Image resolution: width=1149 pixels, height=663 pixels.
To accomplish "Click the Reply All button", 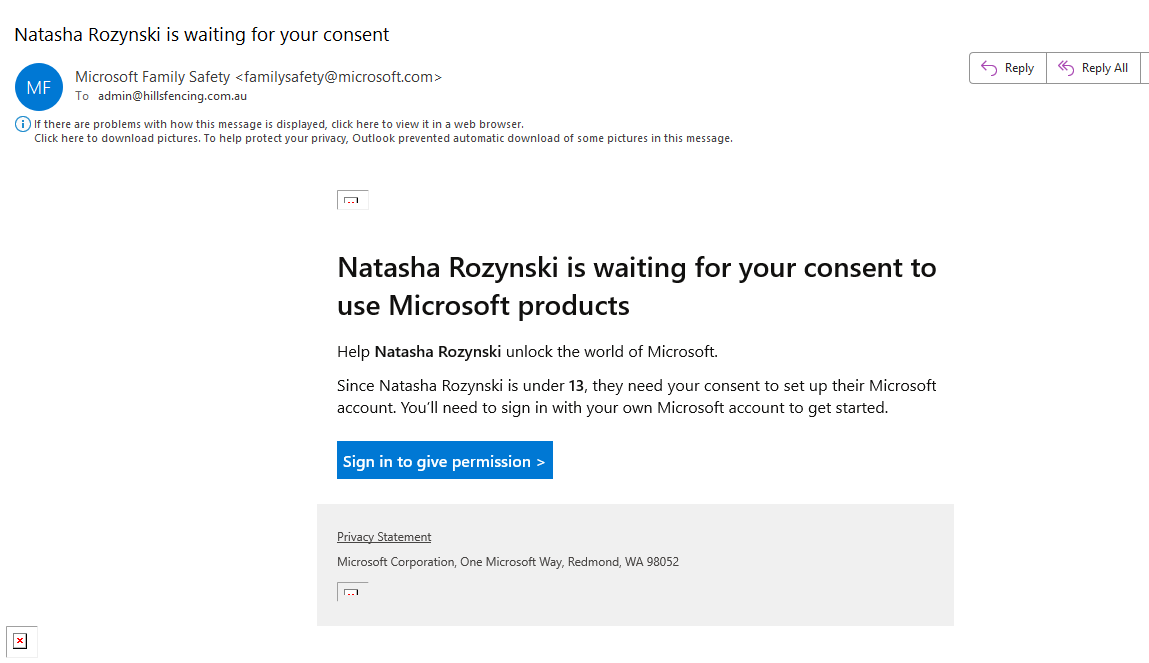I will [1093, 68].
